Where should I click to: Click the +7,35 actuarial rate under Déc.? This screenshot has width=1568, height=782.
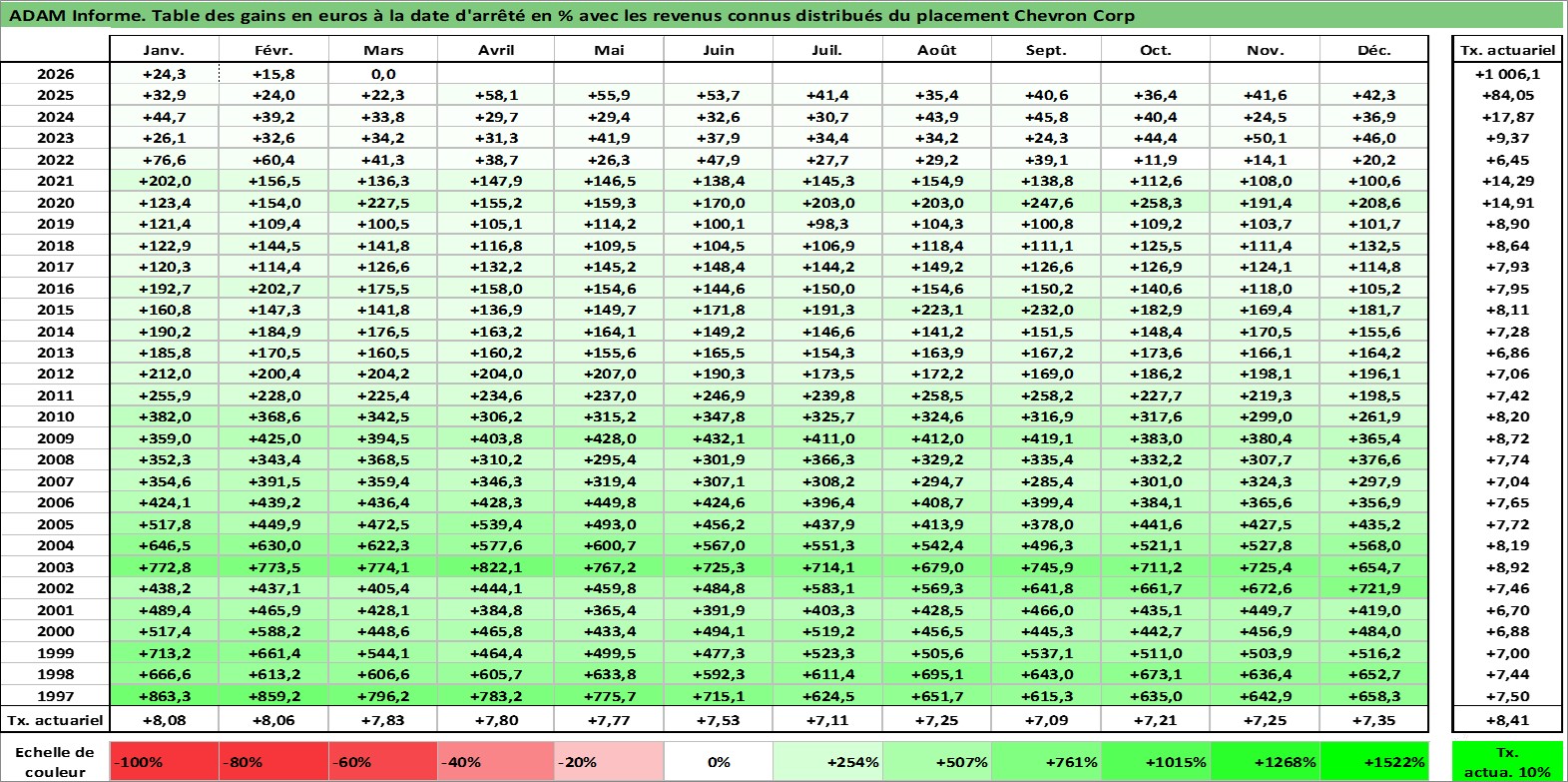click(x=1374, y=720)
